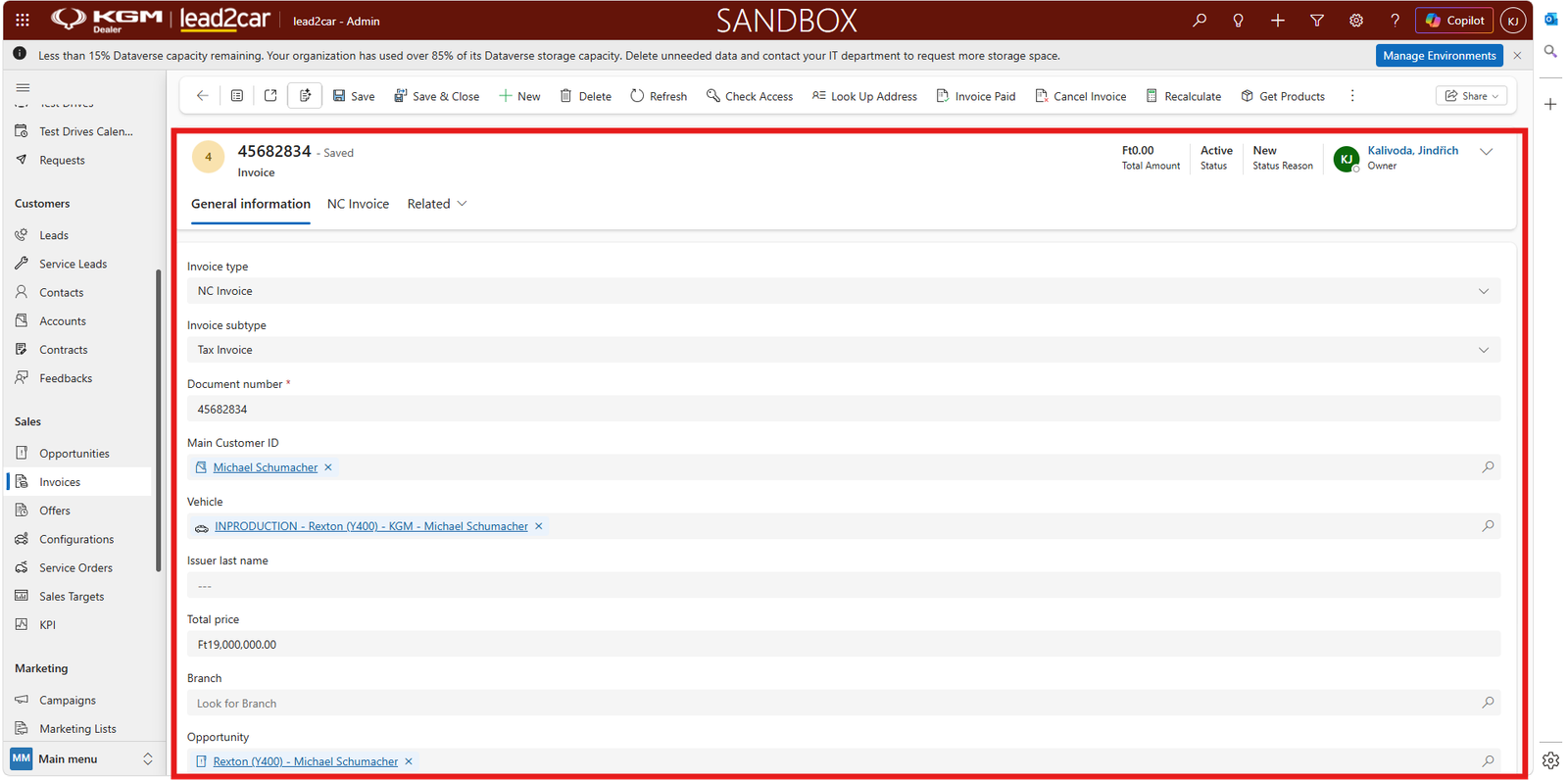The width and height of the screenshot is (1568, 780).
Task: Remove Michael Schumacher from Main Customer ID
Action: (x=328, y=467)
